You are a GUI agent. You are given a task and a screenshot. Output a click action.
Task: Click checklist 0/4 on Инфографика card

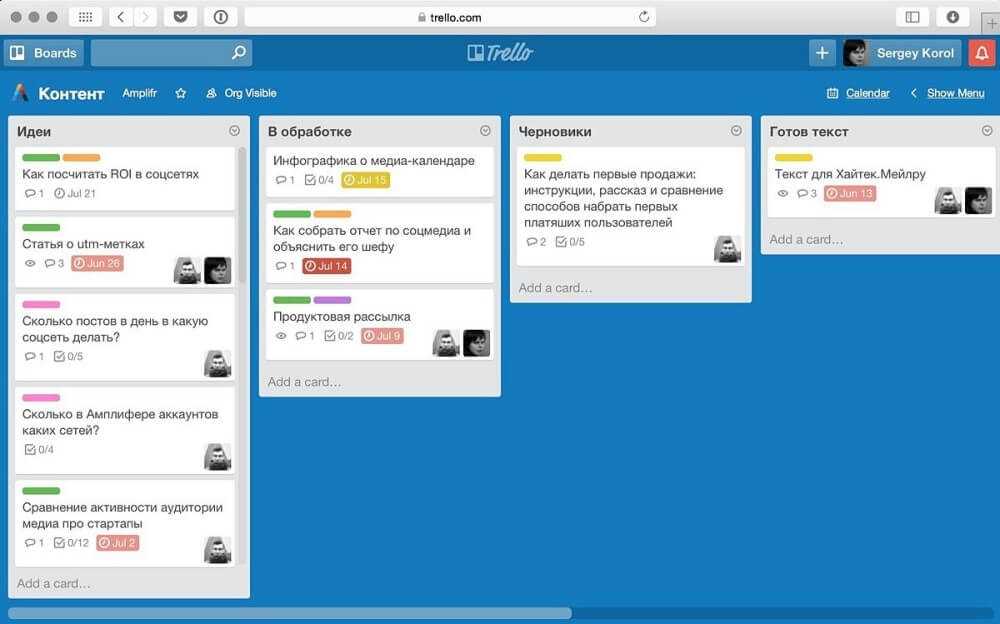pos(319,180)
